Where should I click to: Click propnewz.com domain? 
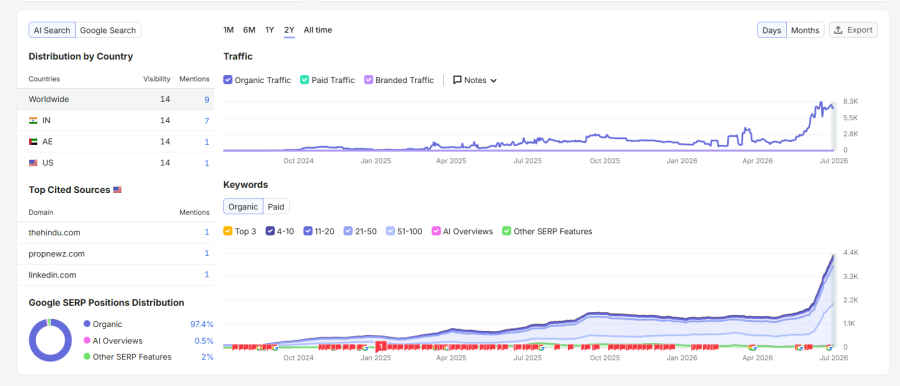pyautogui.click(x=57, y=254)
